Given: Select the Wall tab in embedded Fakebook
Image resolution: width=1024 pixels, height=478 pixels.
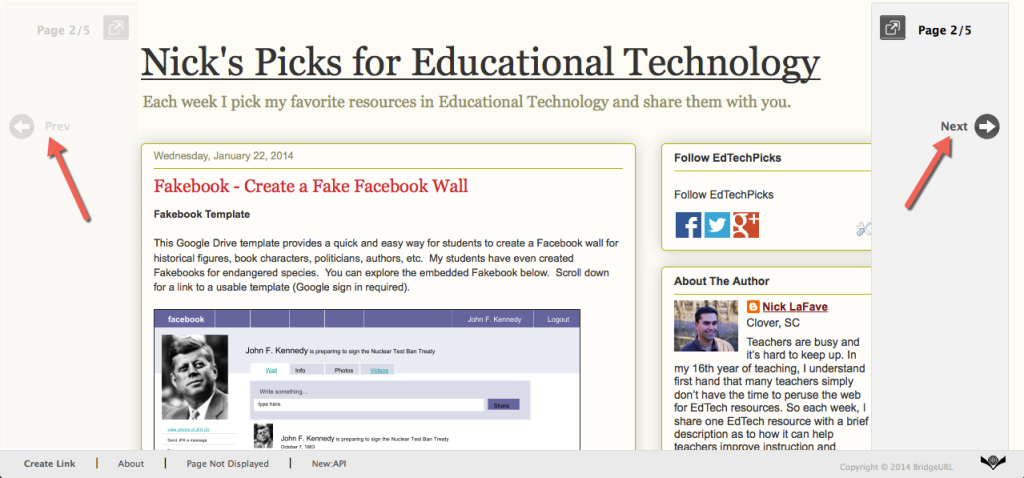Looking at the screenshot, I should point(271,370).
